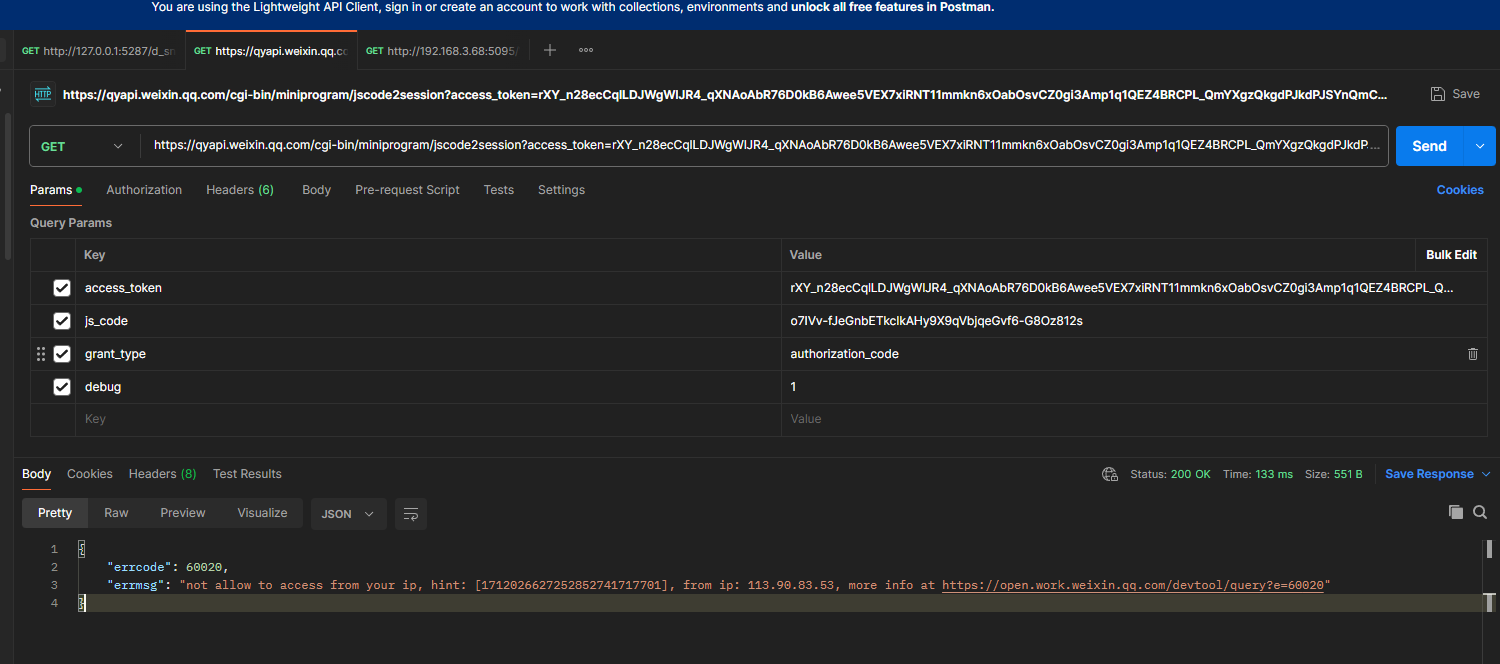Click the Status: 200 OK indicator

tap(1170, 474)
